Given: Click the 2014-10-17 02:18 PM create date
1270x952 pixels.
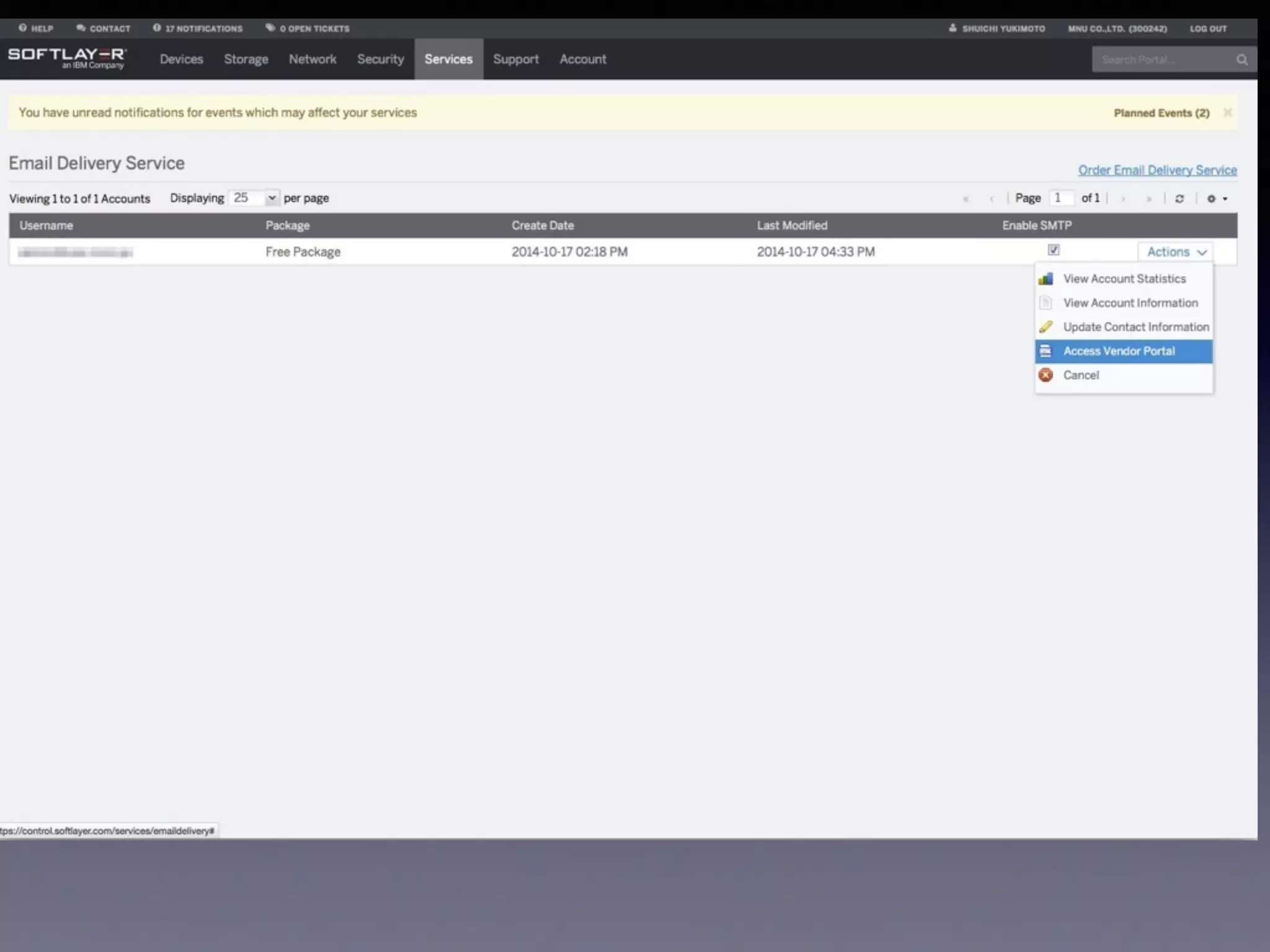Looking at the screenshot, I should [x=569, y=252].
